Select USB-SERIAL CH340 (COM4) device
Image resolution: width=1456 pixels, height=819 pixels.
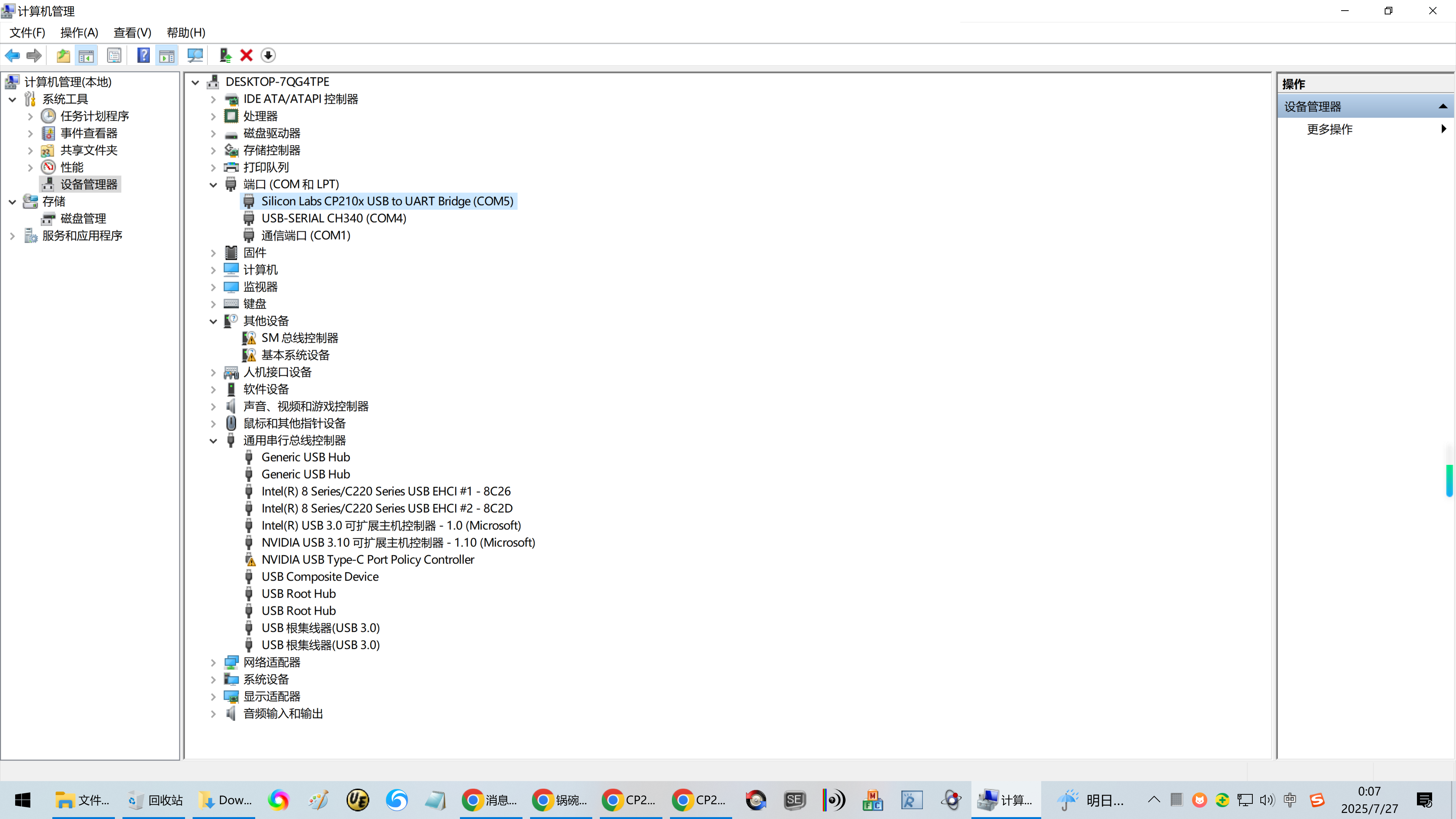[x=334, y=218]
